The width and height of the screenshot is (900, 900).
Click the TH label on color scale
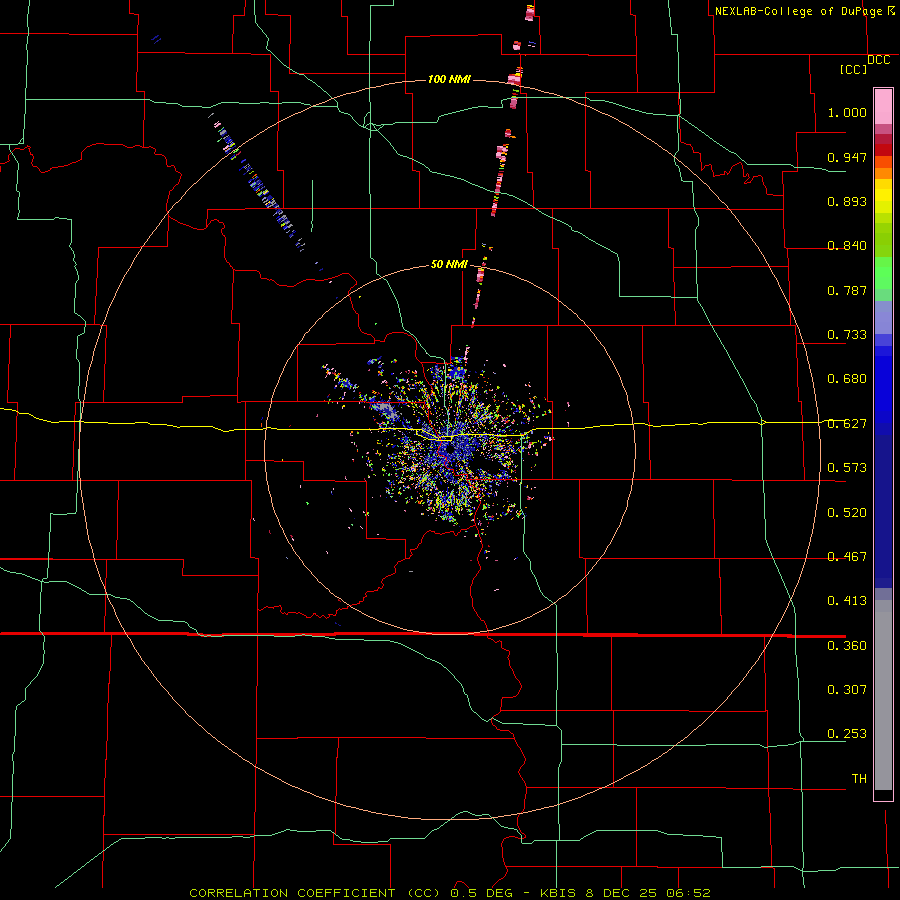tap(859, 779)
